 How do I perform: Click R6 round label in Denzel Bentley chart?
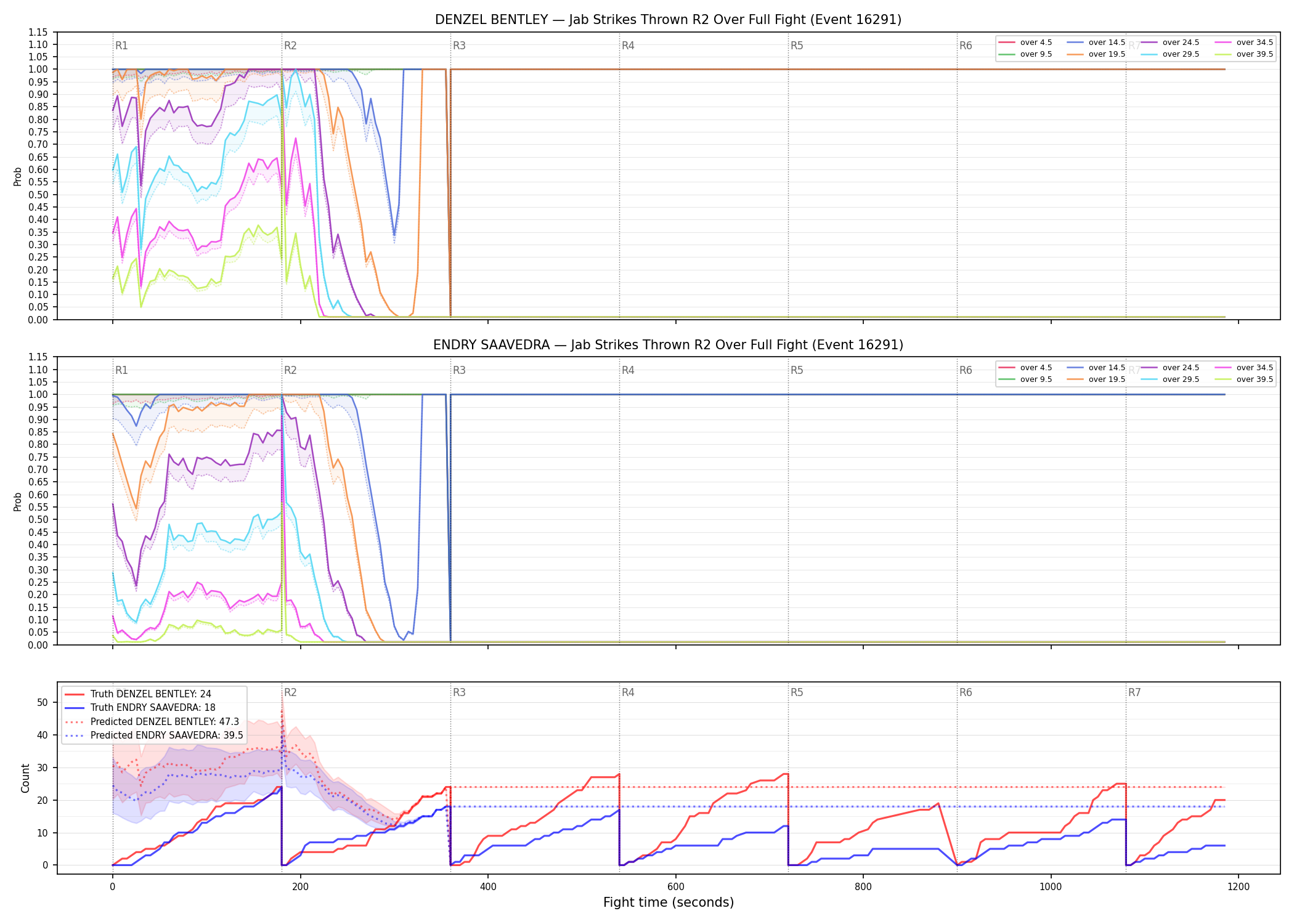[x=966, y=46]
